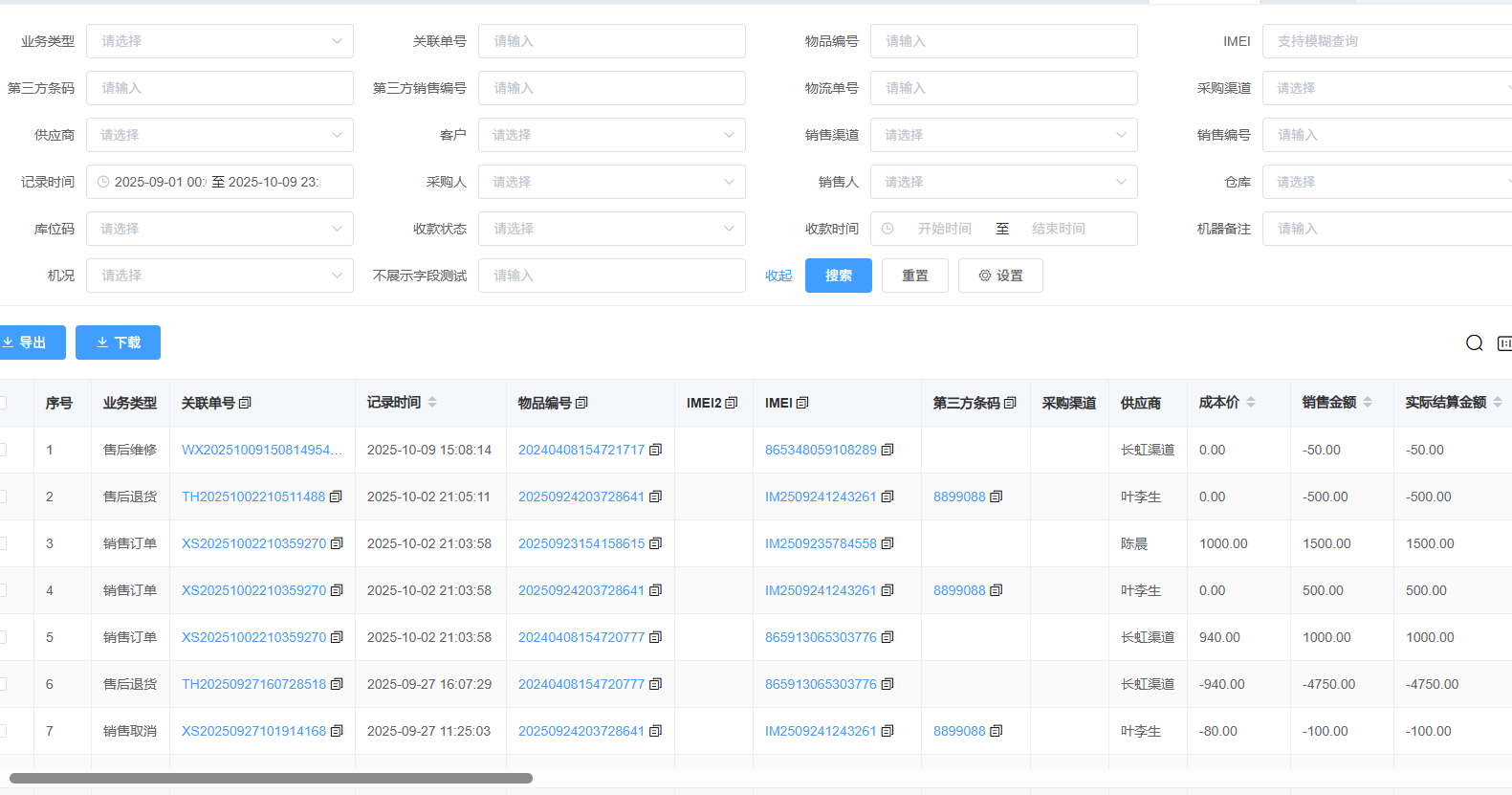Tick the checkbox for row 1

3,450
